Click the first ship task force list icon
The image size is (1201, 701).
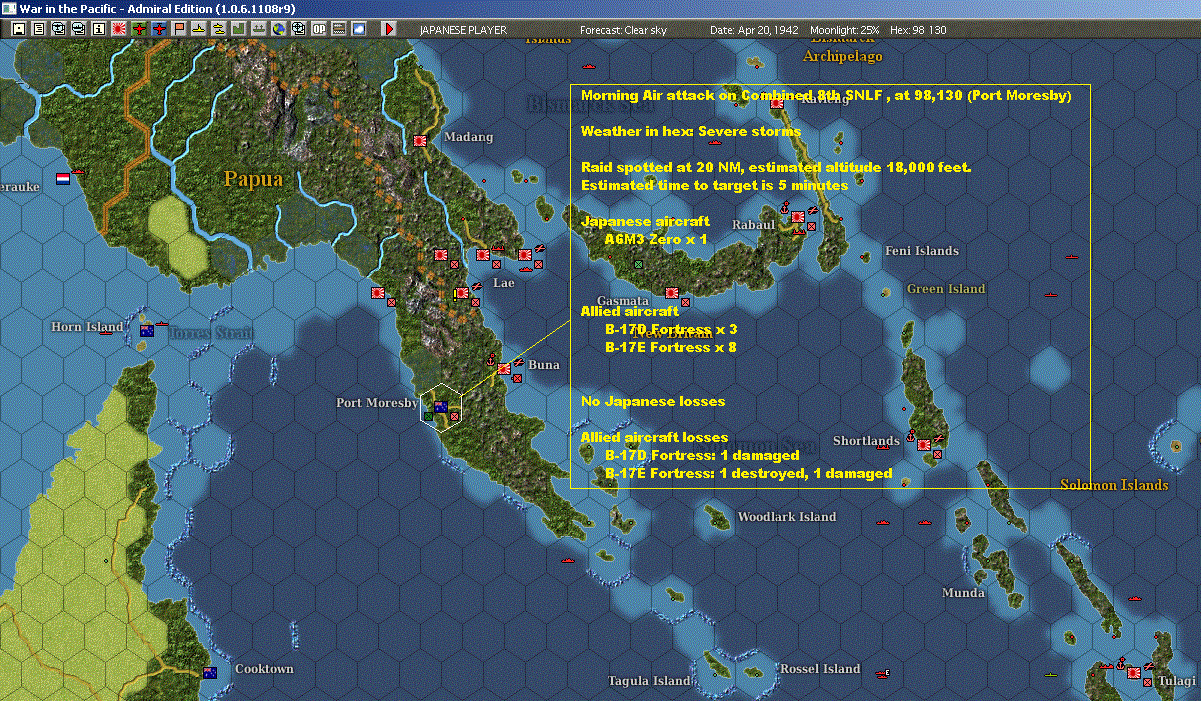[58, 29]
